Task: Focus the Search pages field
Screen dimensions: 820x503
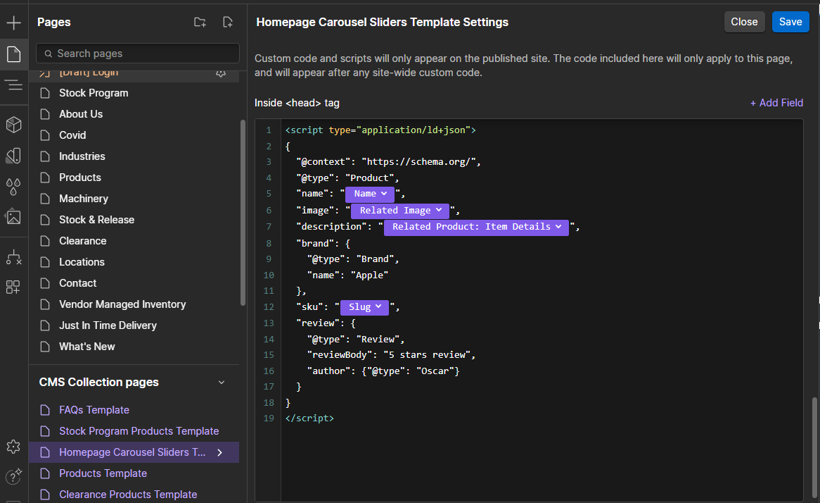Action: pos(138,53)
